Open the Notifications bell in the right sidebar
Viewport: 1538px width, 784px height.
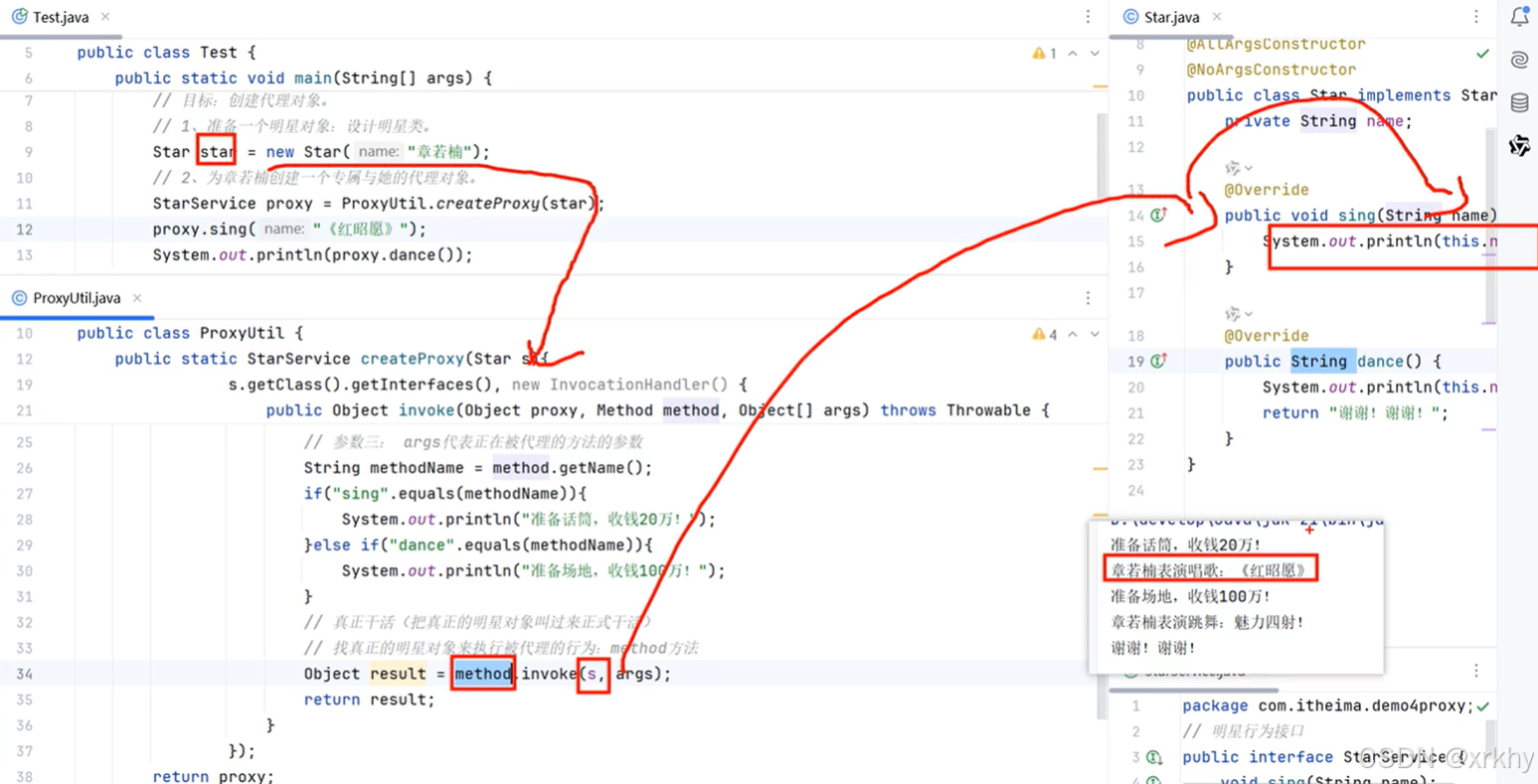1519,17
